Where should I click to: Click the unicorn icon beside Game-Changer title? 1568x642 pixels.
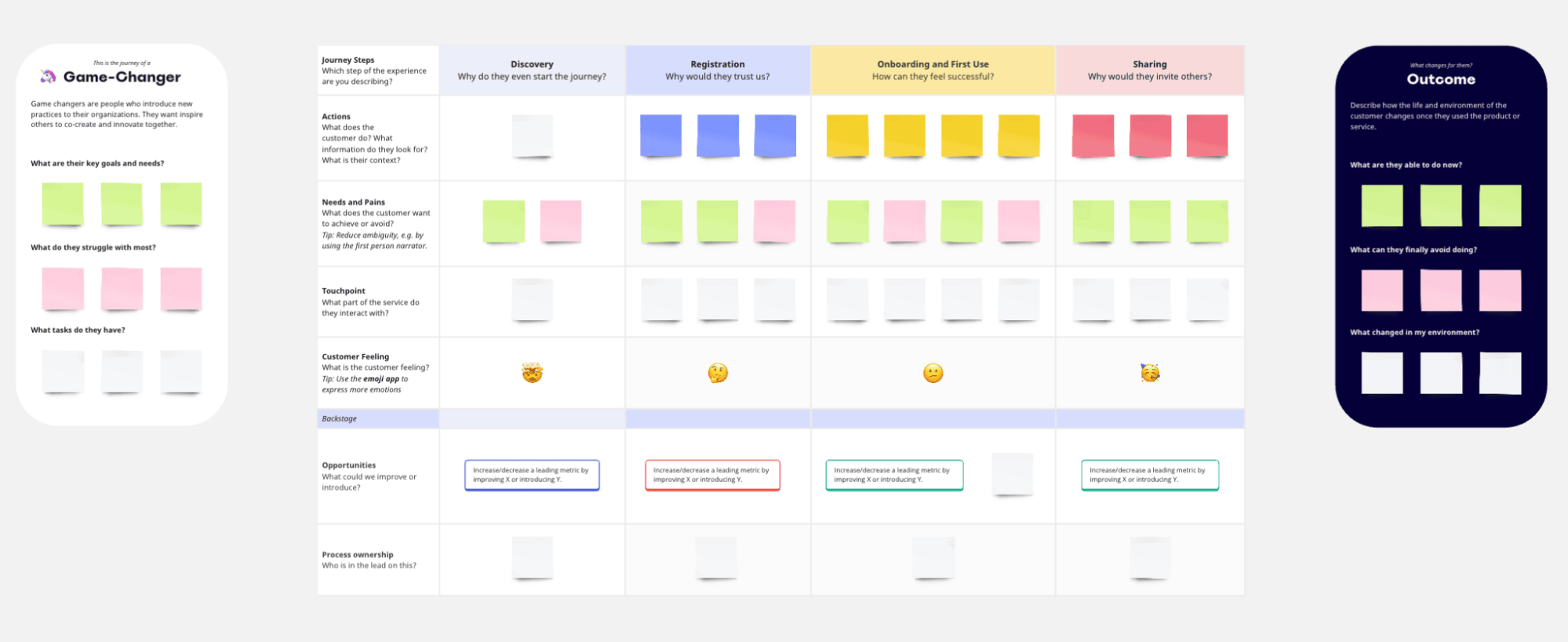pyautogui.click(x=48, y=76)
